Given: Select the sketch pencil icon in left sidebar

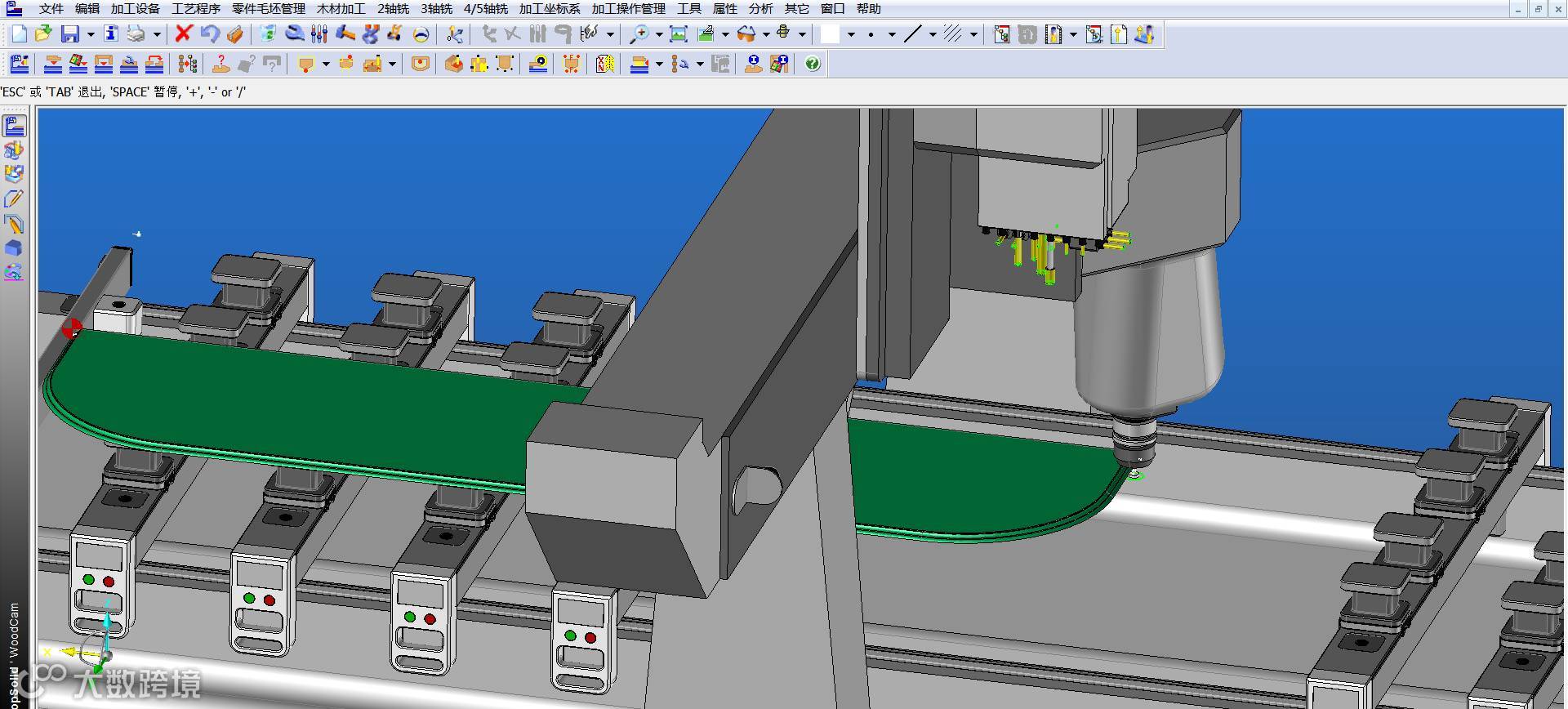Looking at the screenshot, I should [14, 198].
